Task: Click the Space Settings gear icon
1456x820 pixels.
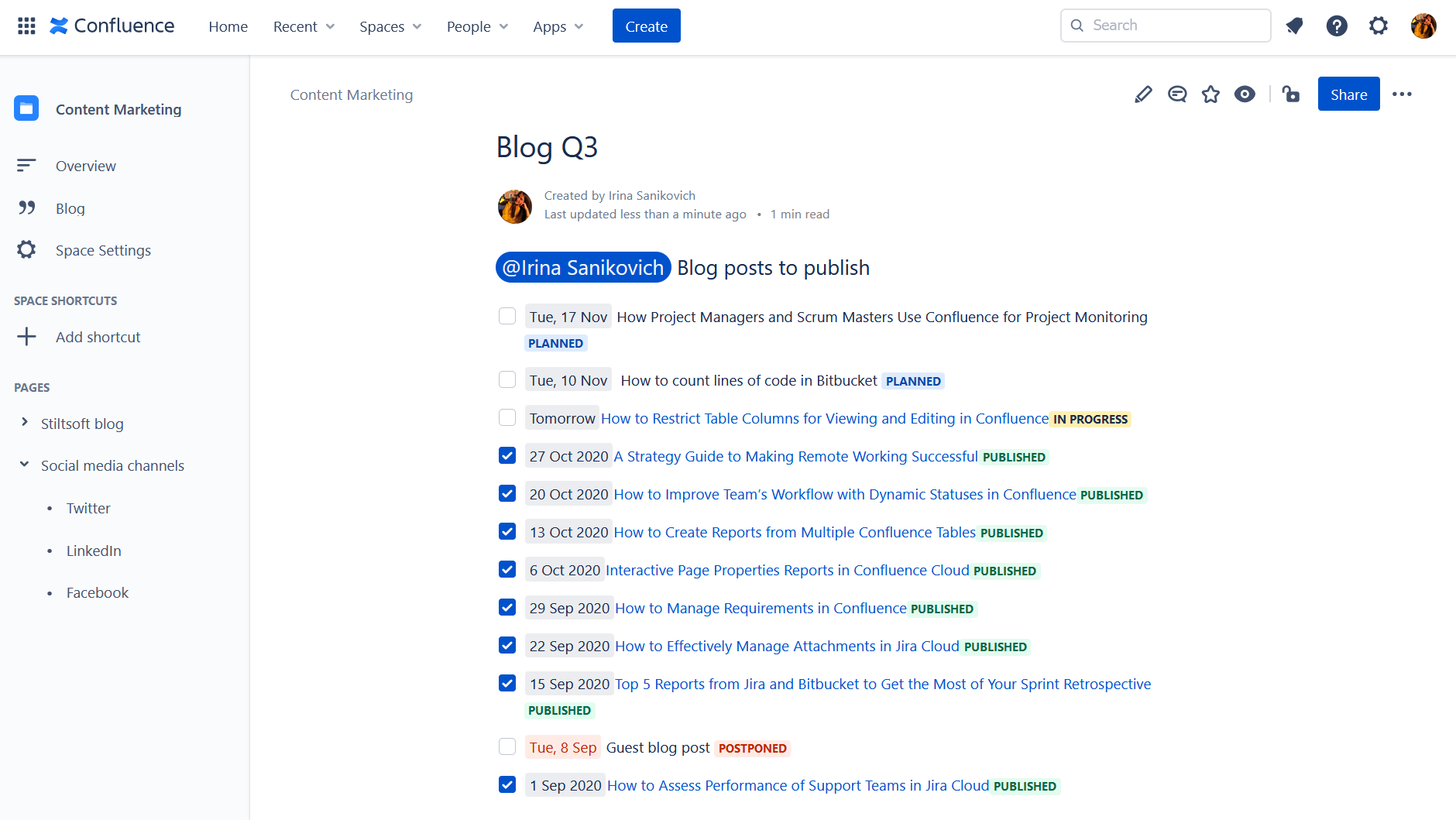Action: click(26, 249)
